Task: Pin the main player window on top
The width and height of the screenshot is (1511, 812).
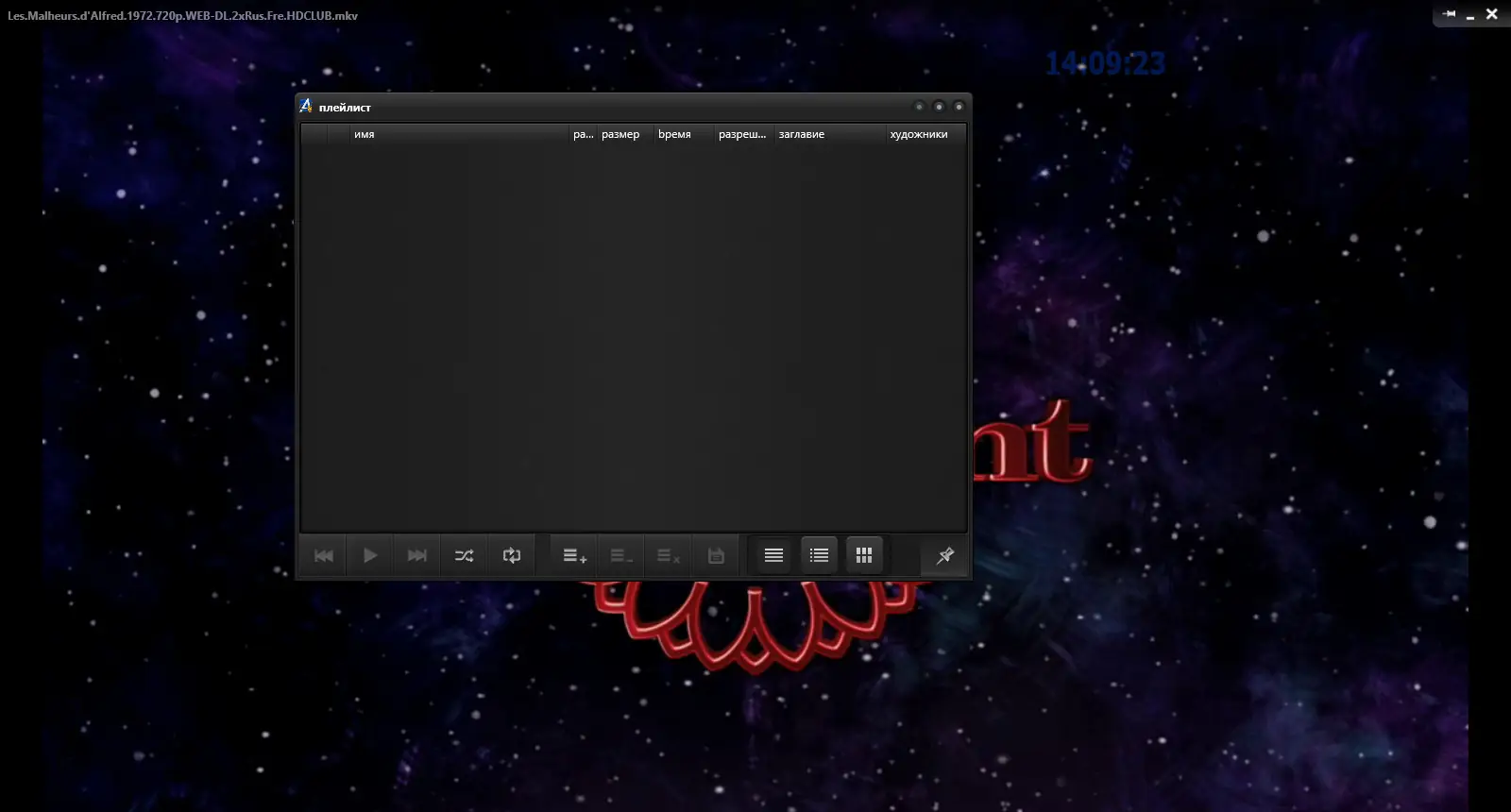Action: click(x=1450, y=14)
